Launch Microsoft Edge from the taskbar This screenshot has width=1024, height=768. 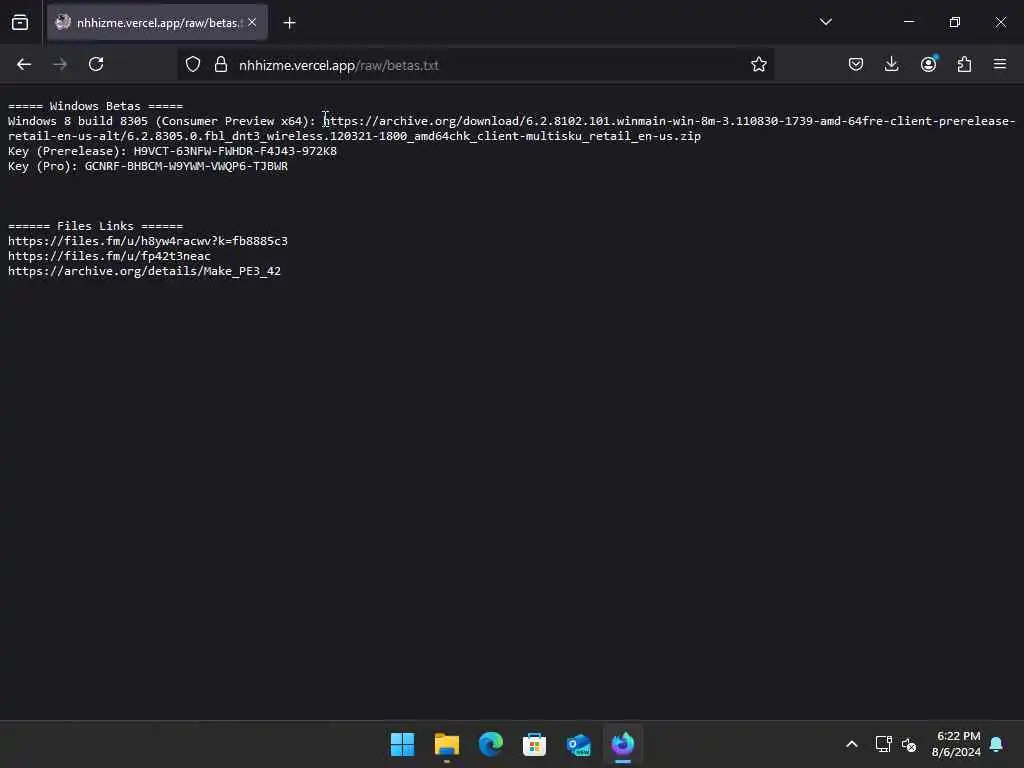(490, 744)
